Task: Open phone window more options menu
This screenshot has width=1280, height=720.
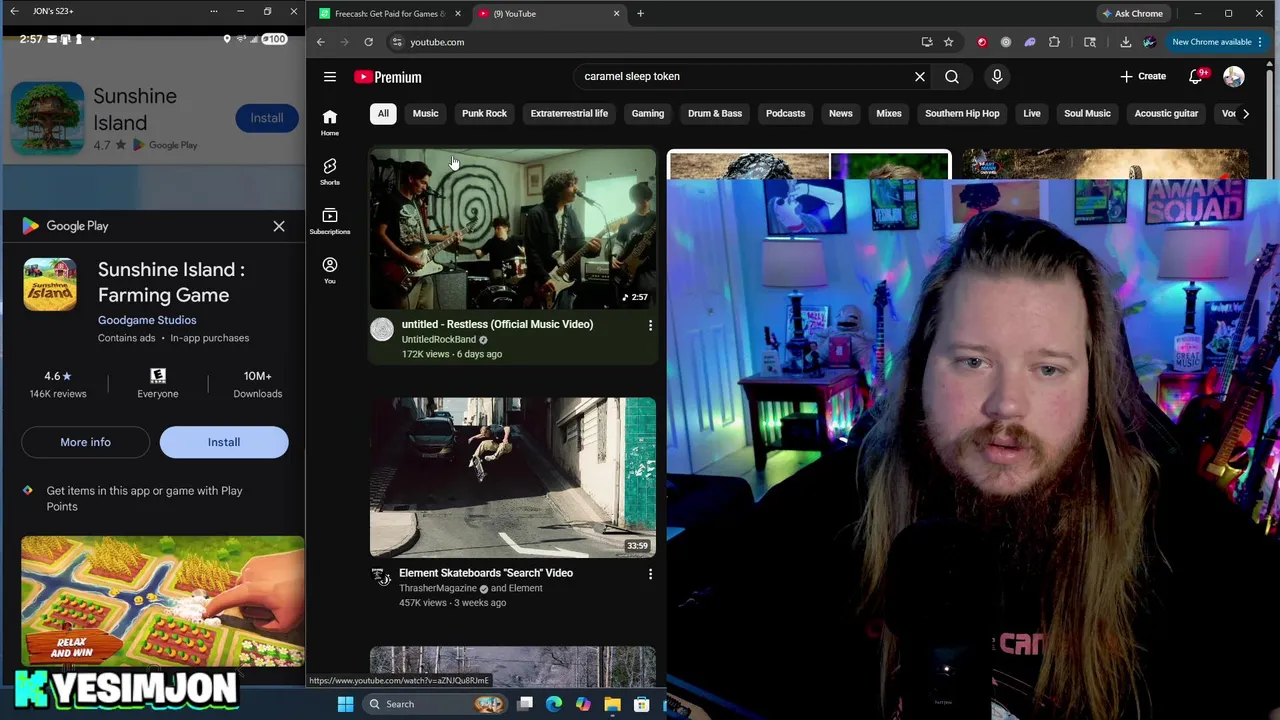Action: click(213, 11)
